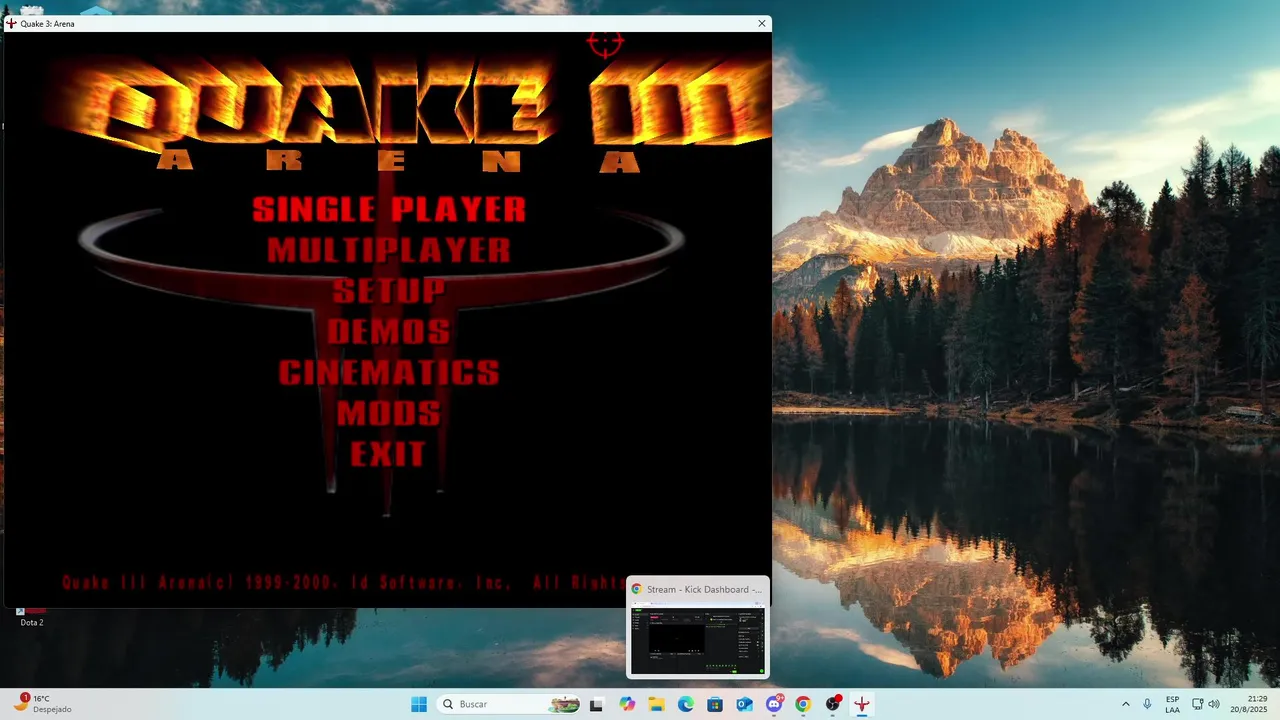Open Task View from taskbar
Screen dimensions: 1280x720
coord(597,704)
